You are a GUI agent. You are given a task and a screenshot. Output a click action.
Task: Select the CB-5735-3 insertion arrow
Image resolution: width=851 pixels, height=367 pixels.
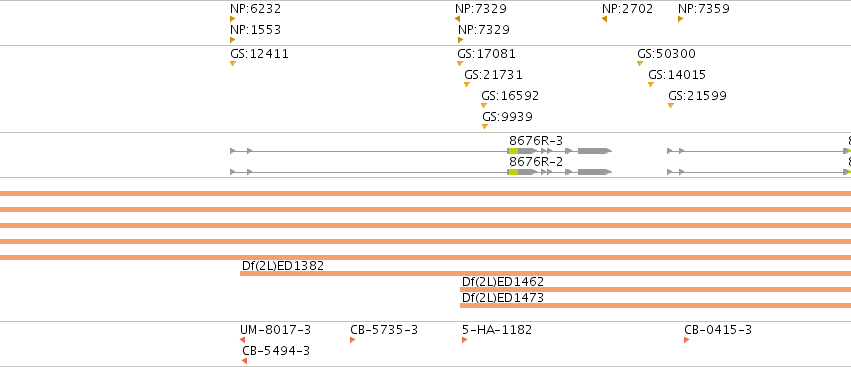(x=353, y=340)
